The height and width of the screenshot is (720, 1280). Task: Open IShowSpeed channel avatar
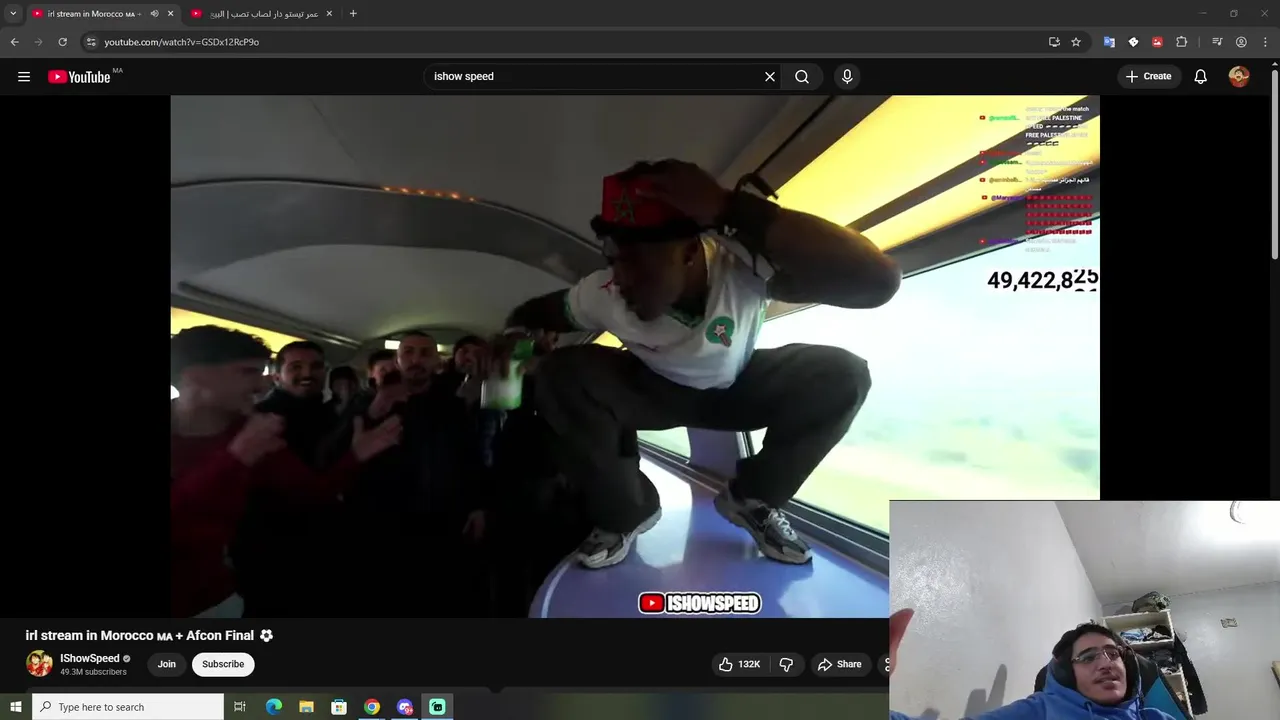pos(39,664)
